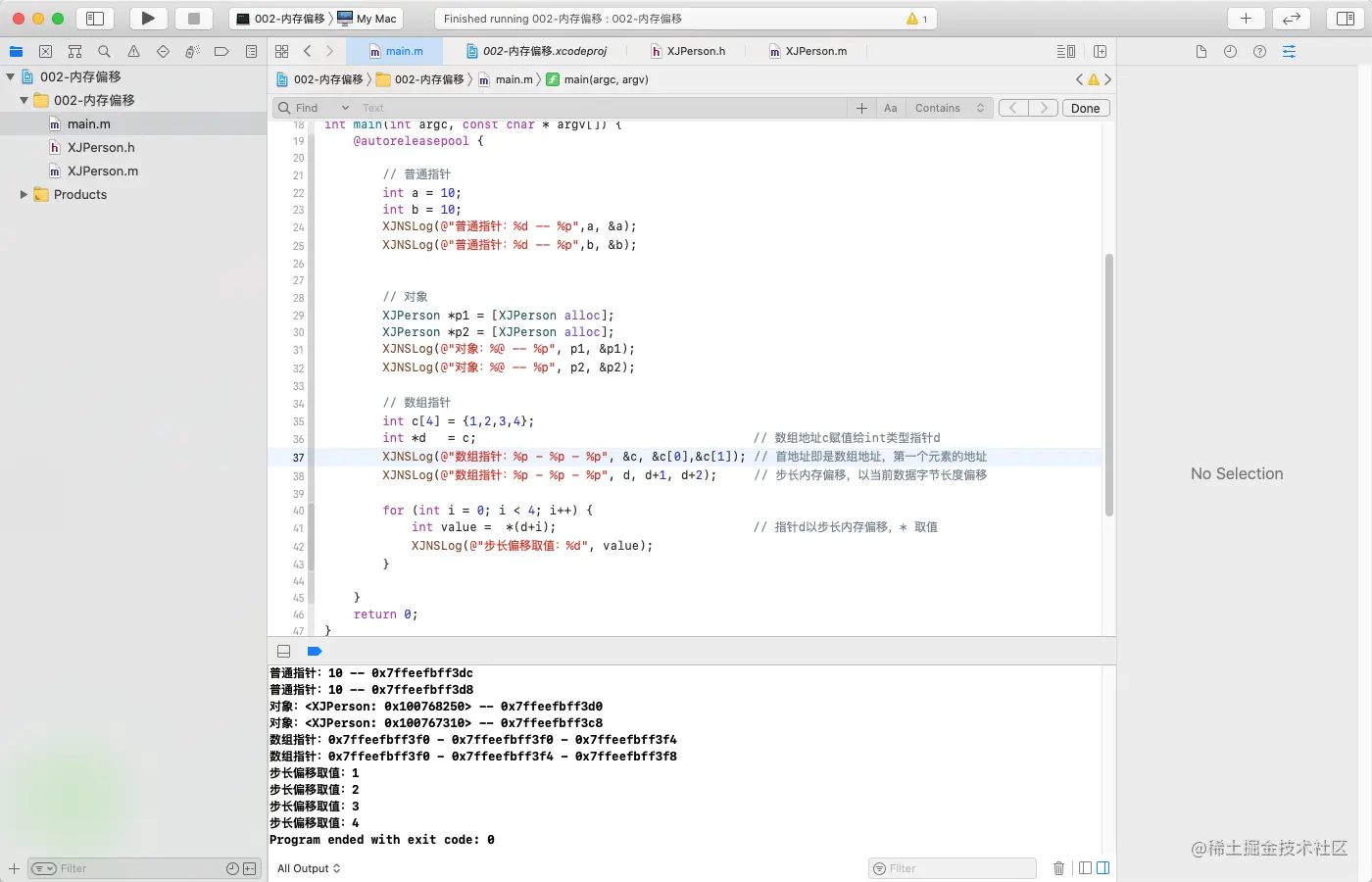Switch to the 002-内存偏移.xcodeproj tab
Screen dimensions: 1372x882
click(x=537, y=51)
